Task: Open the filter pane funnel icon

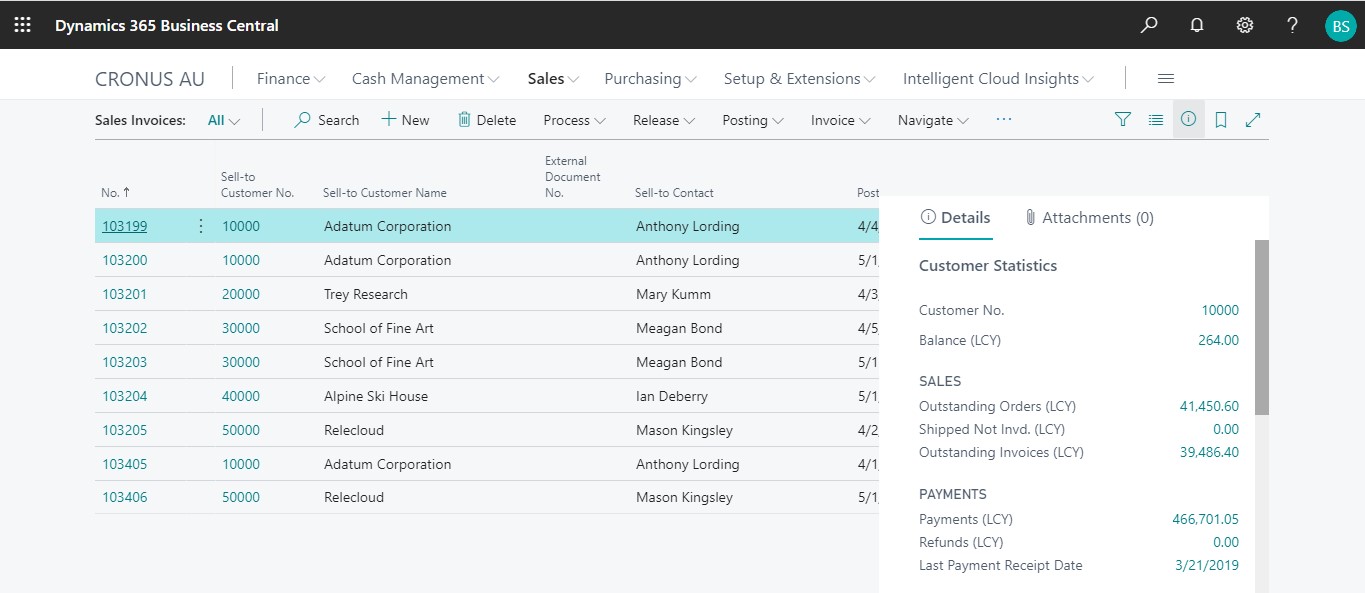Action: [x=1123, y=120]
